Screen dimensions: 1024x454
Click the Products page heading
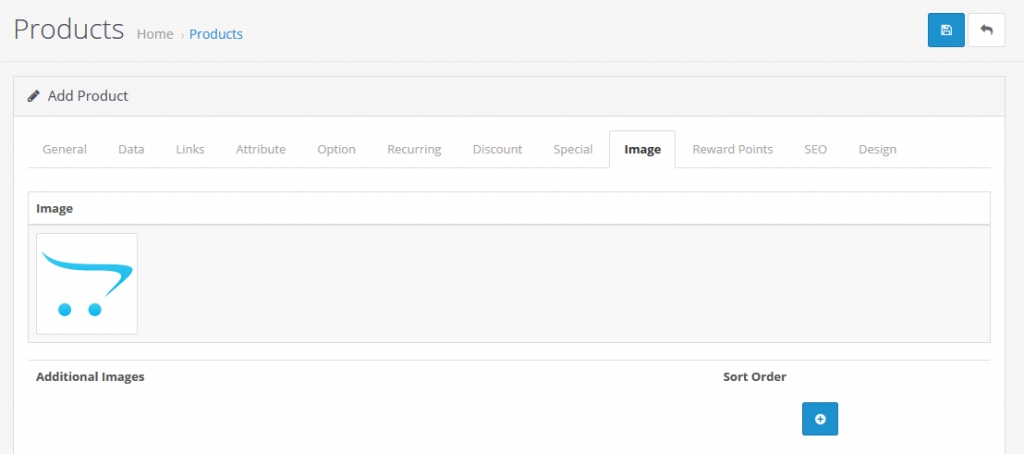[69, 29]
